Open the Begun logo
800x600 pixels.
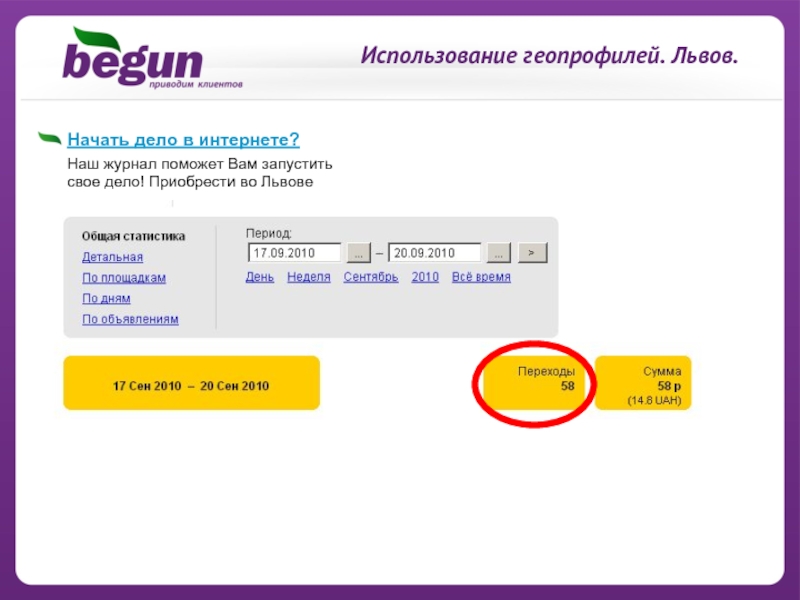pyautogui.click(x=152, y=58)
